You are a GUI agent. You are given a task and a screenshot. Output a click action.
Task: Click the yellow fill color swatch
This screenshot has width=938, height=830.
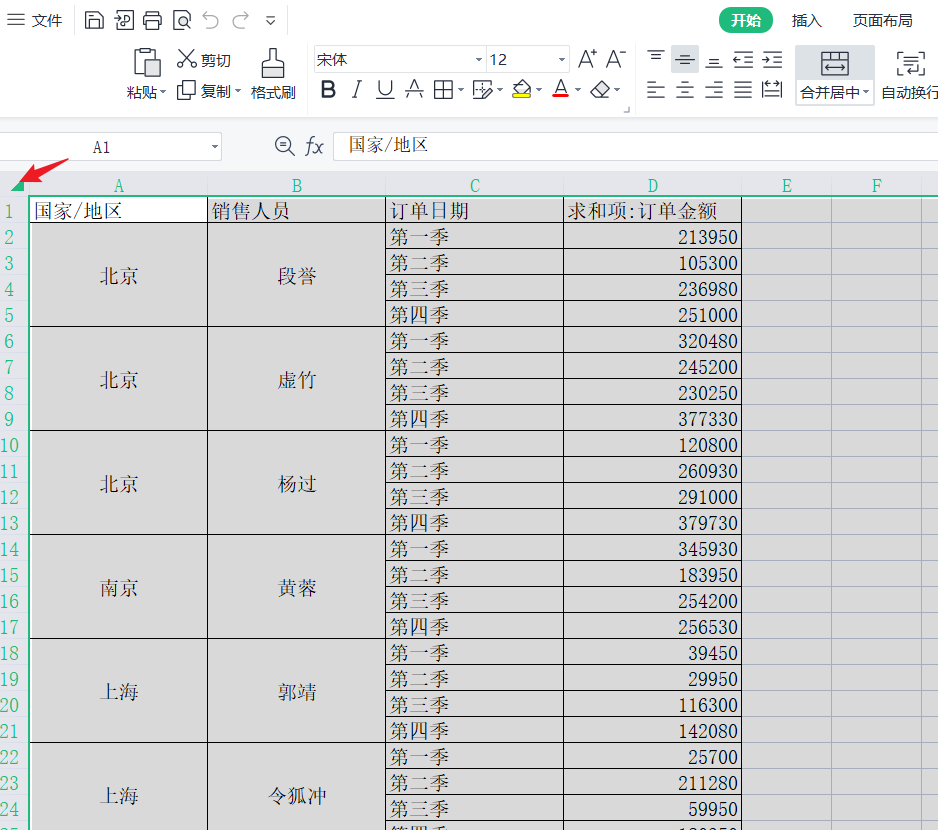coord(521,90)
